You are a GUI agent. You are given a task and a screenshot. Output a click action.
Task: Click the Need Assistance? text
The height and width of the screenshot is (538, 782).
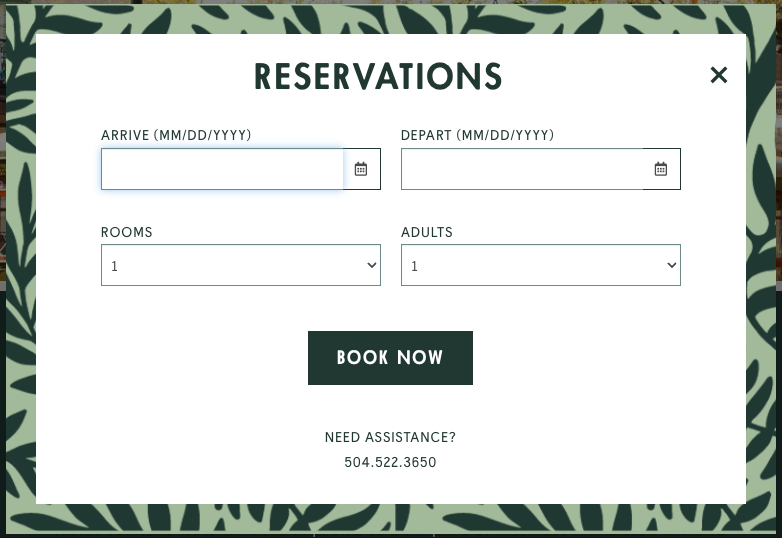tap(390, 437)
